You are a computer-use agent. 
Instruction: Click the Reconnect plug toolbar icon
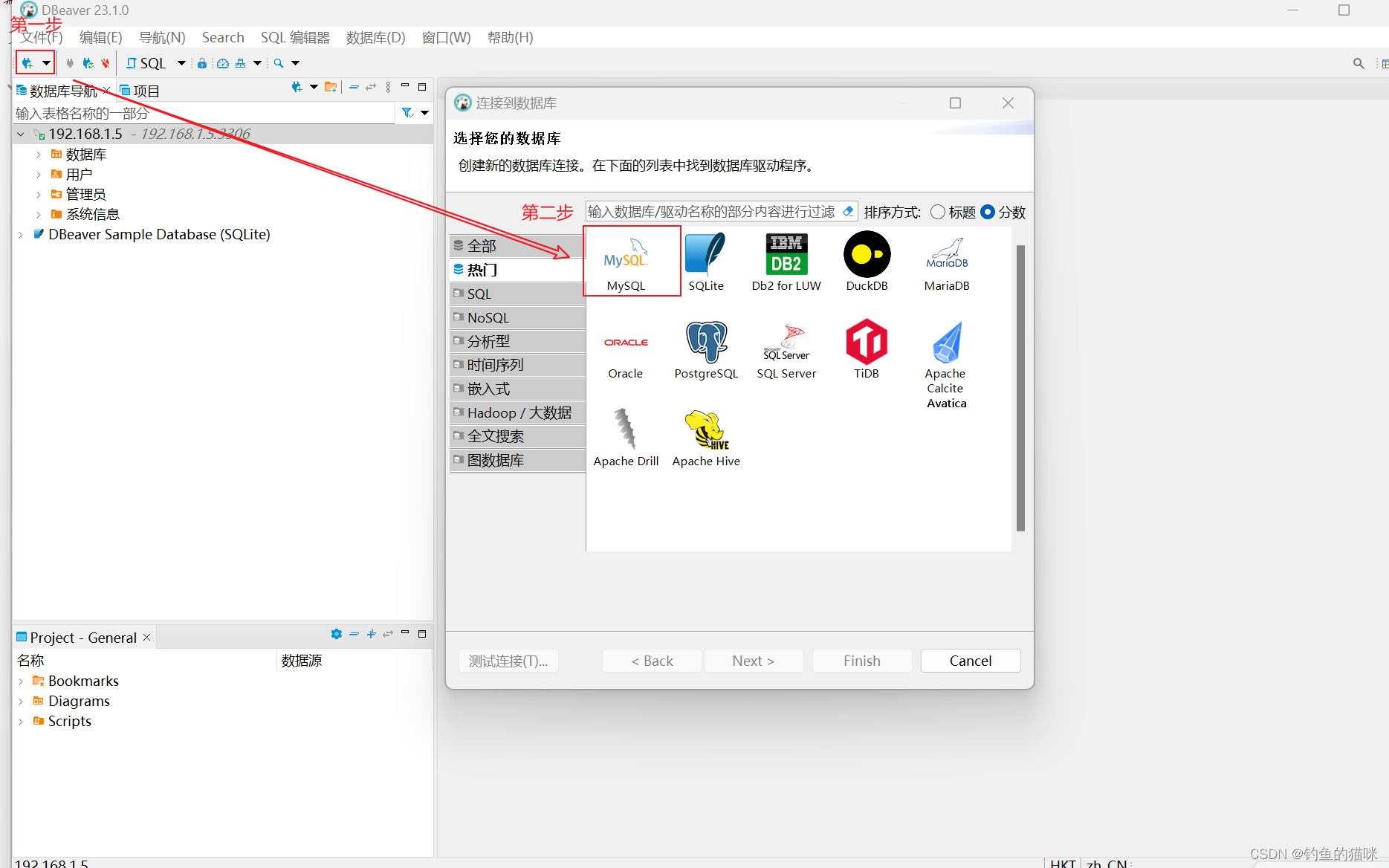pos(88,63)
